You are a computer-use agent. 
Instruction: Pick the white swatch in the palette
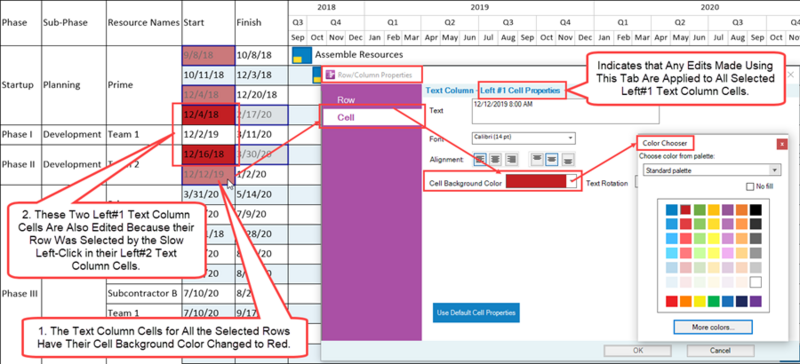click(756, 282)
